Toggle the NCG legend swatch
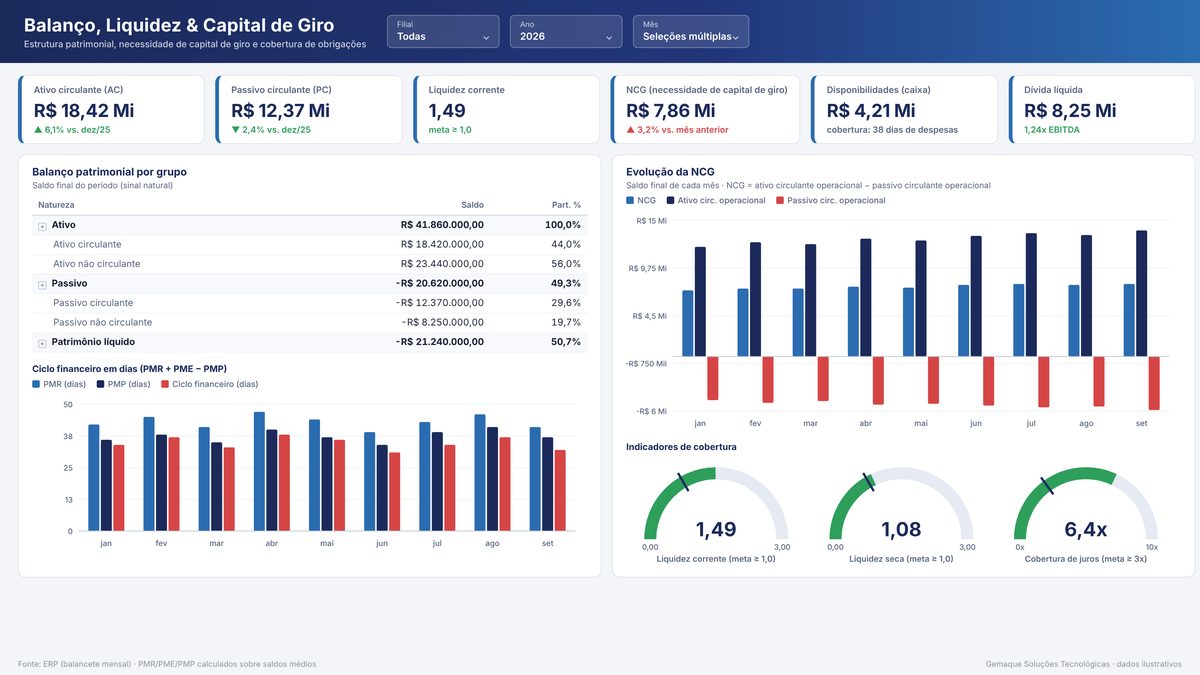The width and height of the screenshot is (1200, 675). point(630,200)
